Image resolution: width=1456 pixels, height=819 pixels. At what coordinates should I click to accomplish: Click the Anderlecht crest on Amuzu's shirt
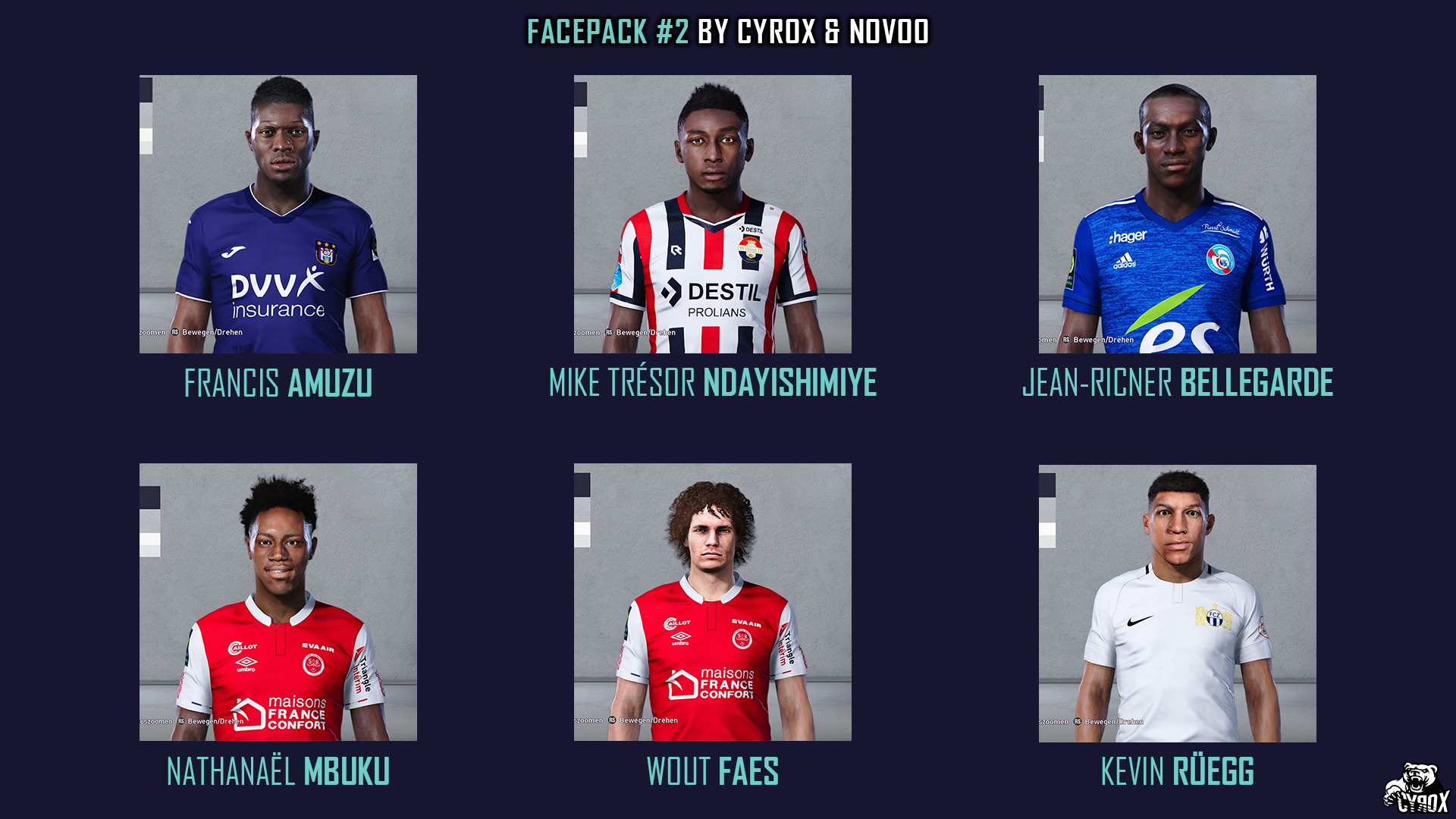tap(326, 253)
